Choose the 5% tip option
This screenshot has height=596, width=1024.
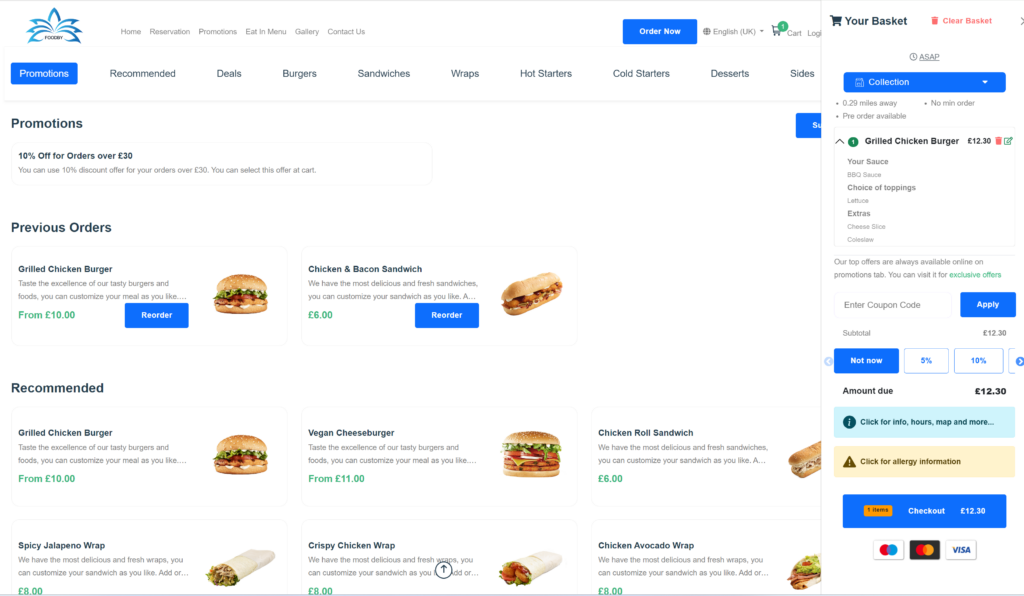tap(926, 361)
